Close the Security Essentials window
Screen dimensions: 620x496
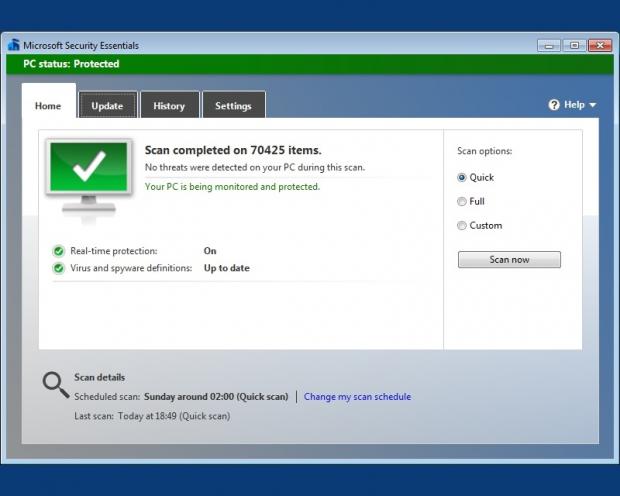[600, 45]
